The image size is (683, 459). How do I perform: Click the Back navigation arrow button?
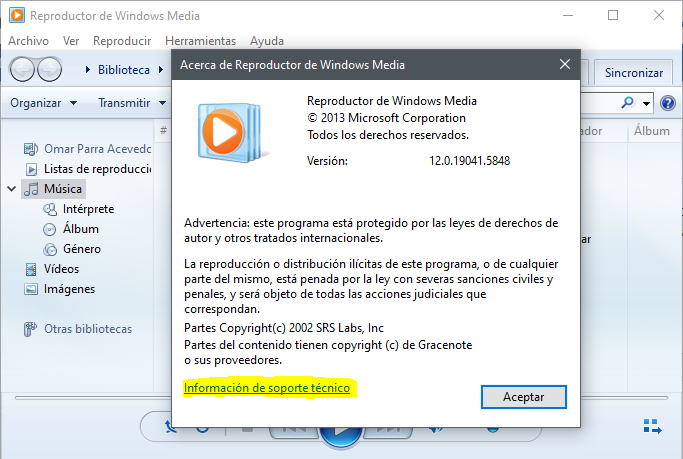click(22, 69)
